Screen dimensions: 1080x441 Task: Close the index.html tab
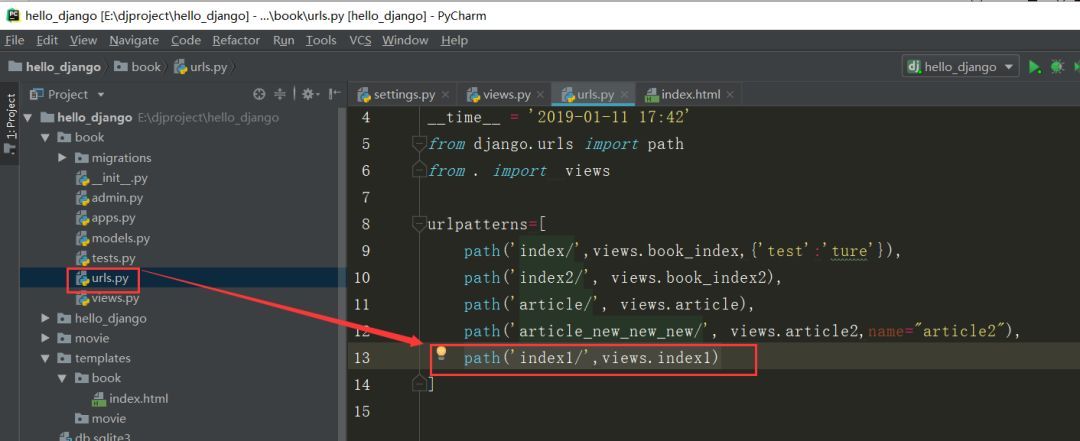730,94
